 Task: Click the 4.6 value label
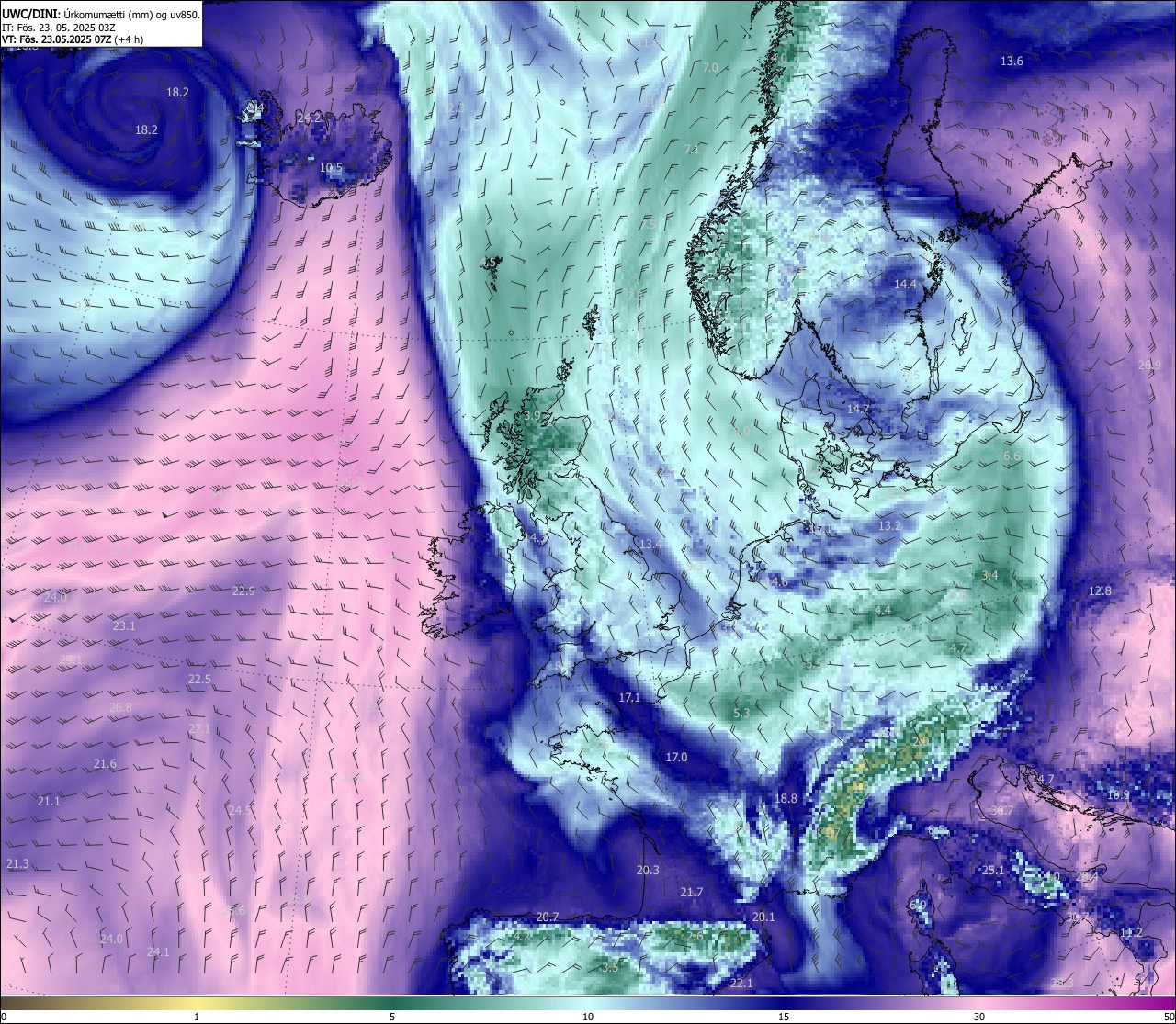[x=780, y=582]
